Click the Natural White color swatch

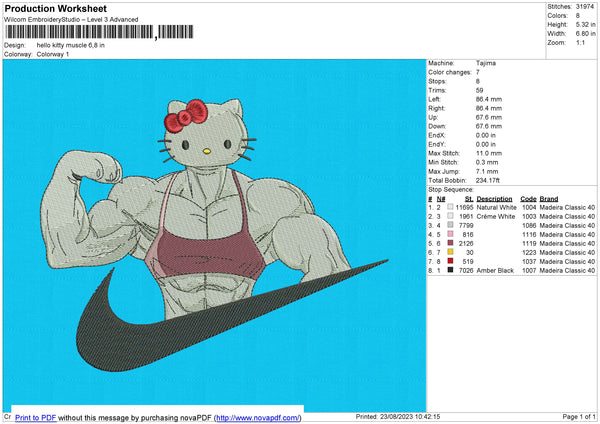[450, 207]
